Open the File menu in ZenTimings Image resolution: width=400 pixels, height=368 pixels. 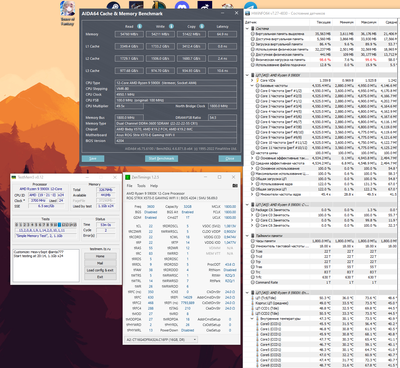pos(129,186)
